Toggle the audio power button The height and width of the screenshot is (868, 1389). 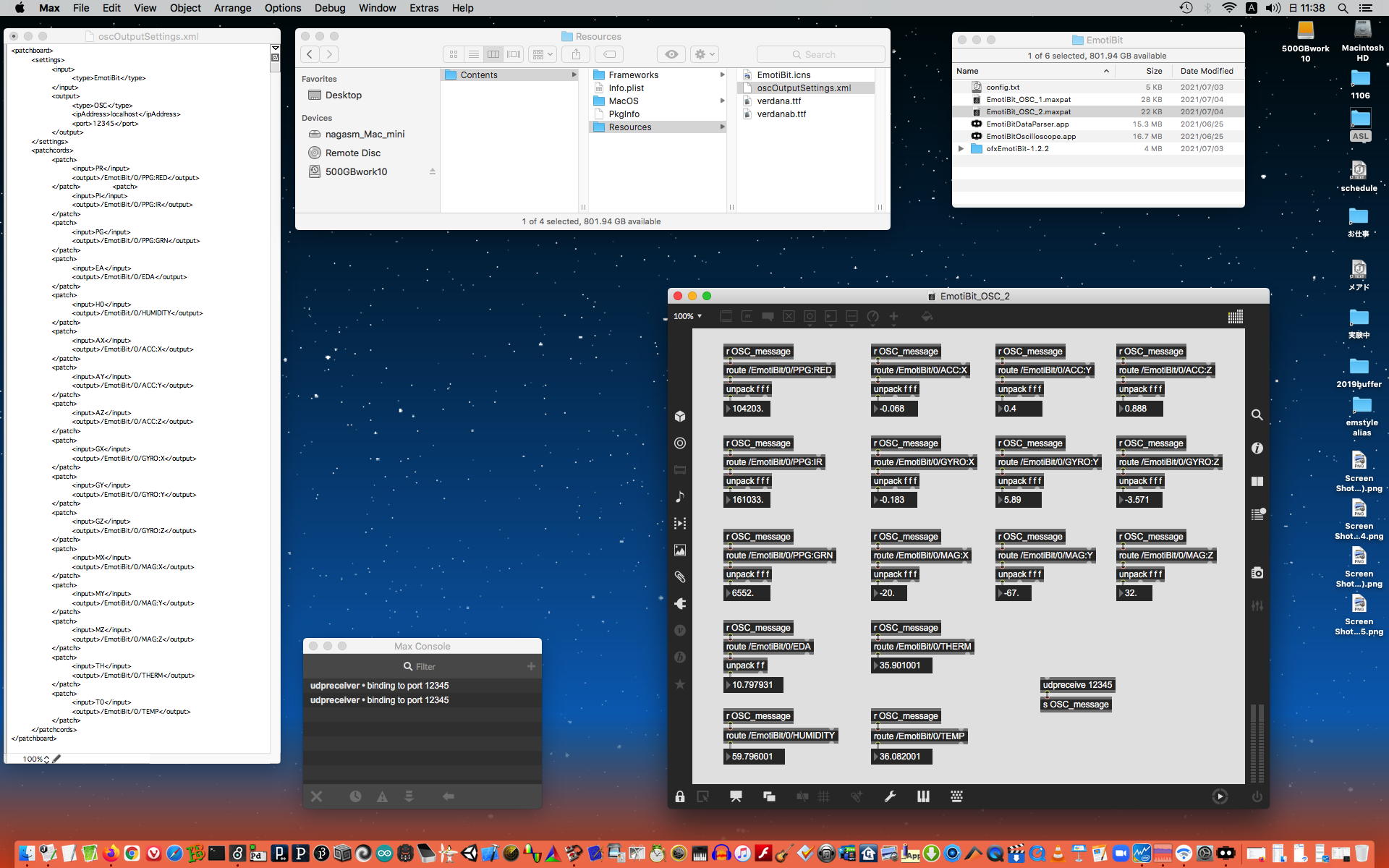point(1257,796)
